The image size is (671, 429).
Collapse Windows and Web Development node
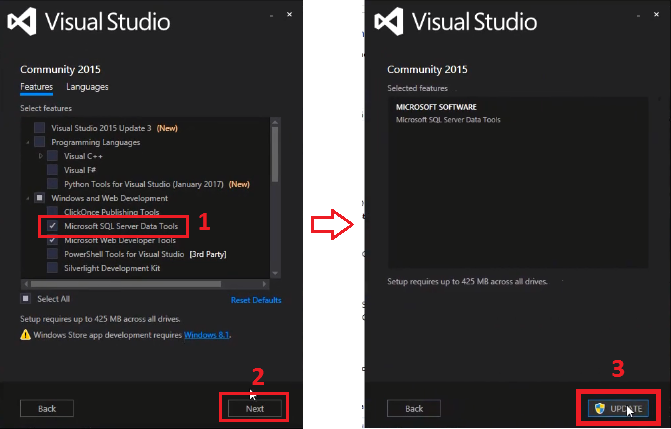point(28,198)
